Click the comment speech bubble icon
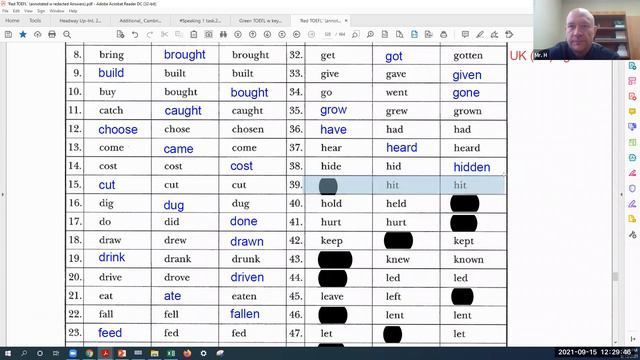Image resolution: width=640 pixels, height=360 pixels. [465, 35]
